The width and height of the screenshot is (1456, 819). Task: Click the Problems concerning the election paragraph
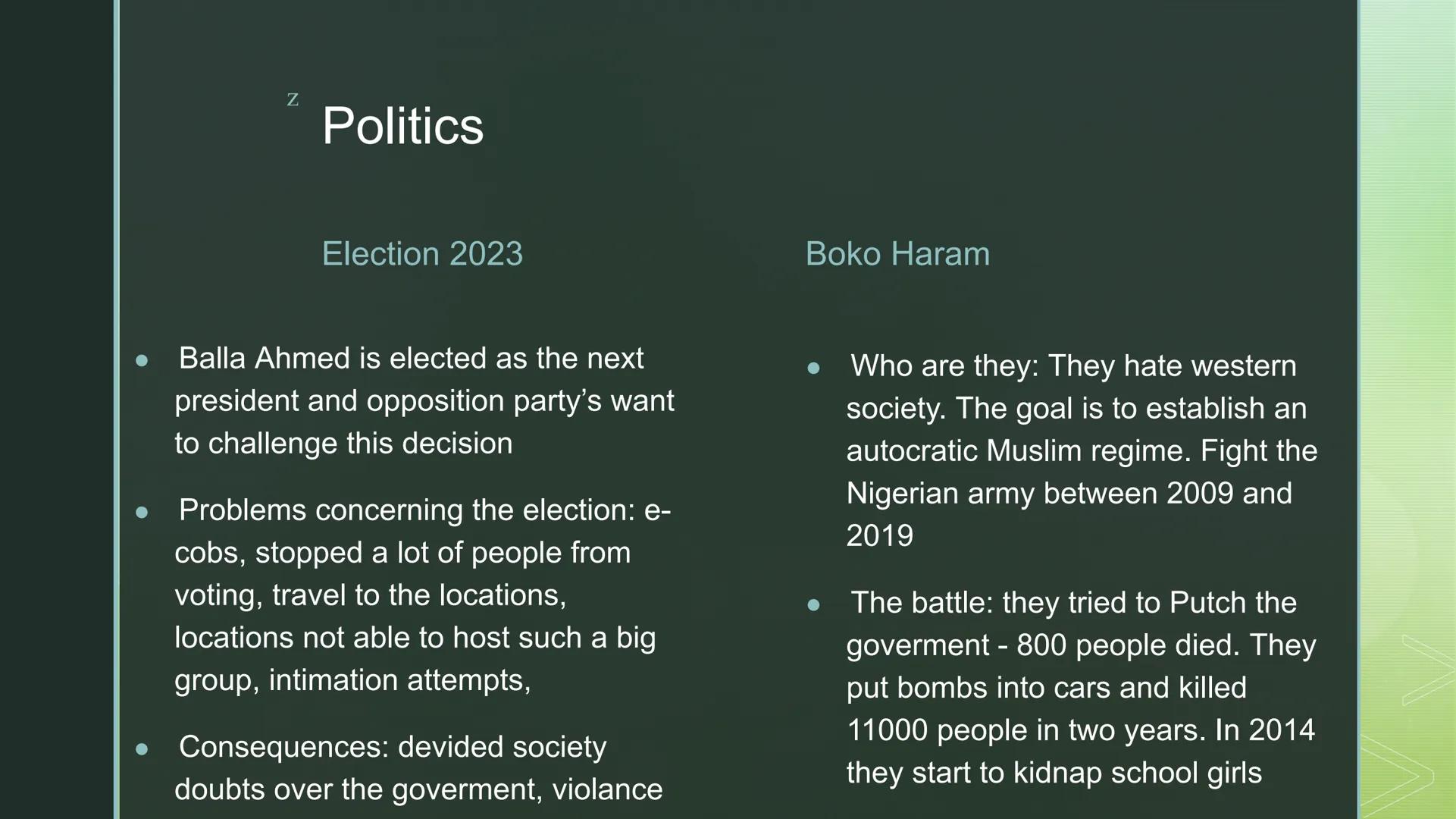pos(422,595)
